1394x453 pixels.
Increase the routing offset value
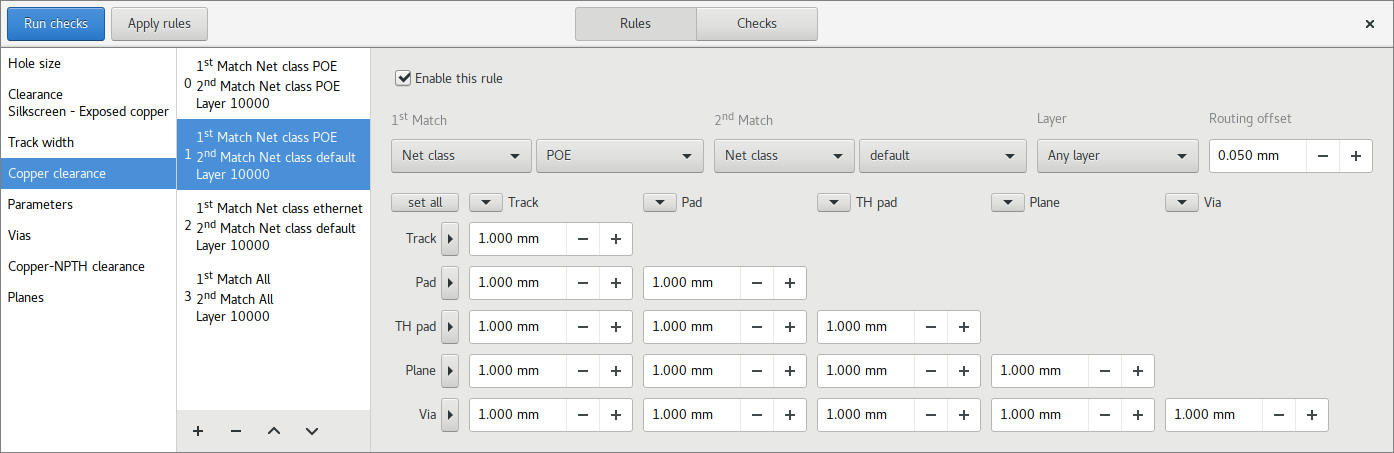[1356, 156]
